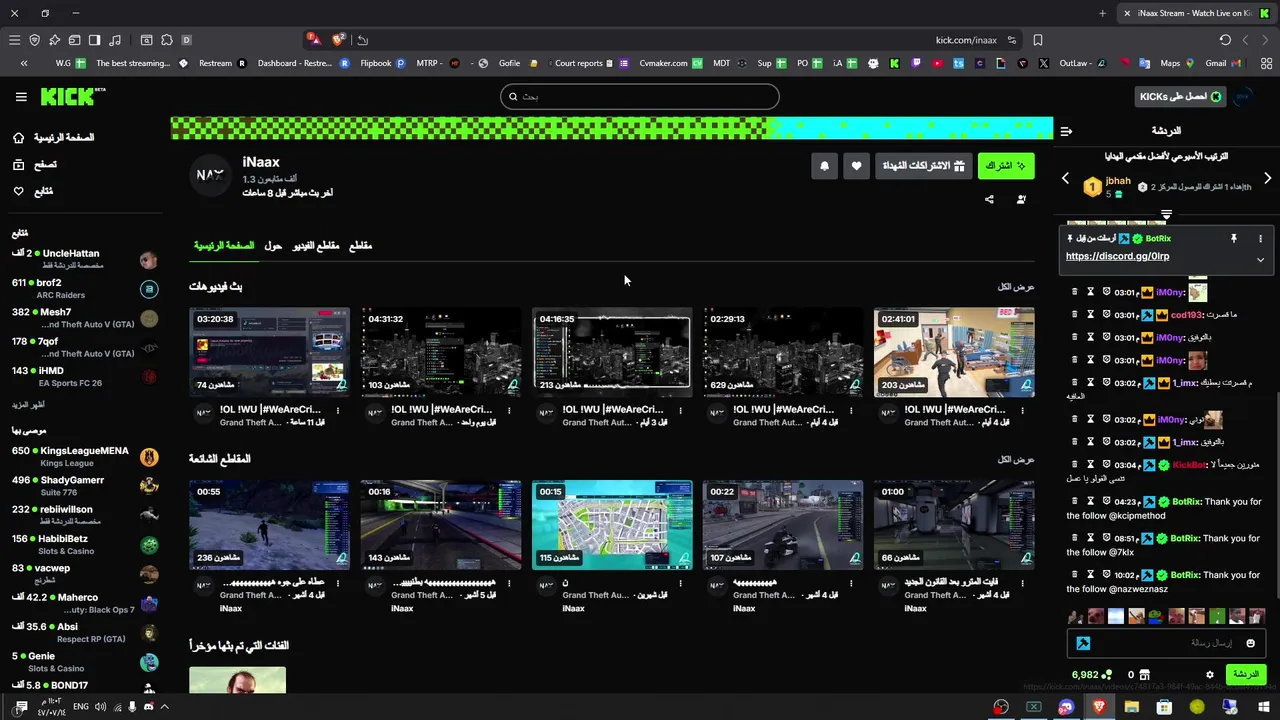Open options menu for 04:31:32 video
1280x720 pixels.
(509, 411)
